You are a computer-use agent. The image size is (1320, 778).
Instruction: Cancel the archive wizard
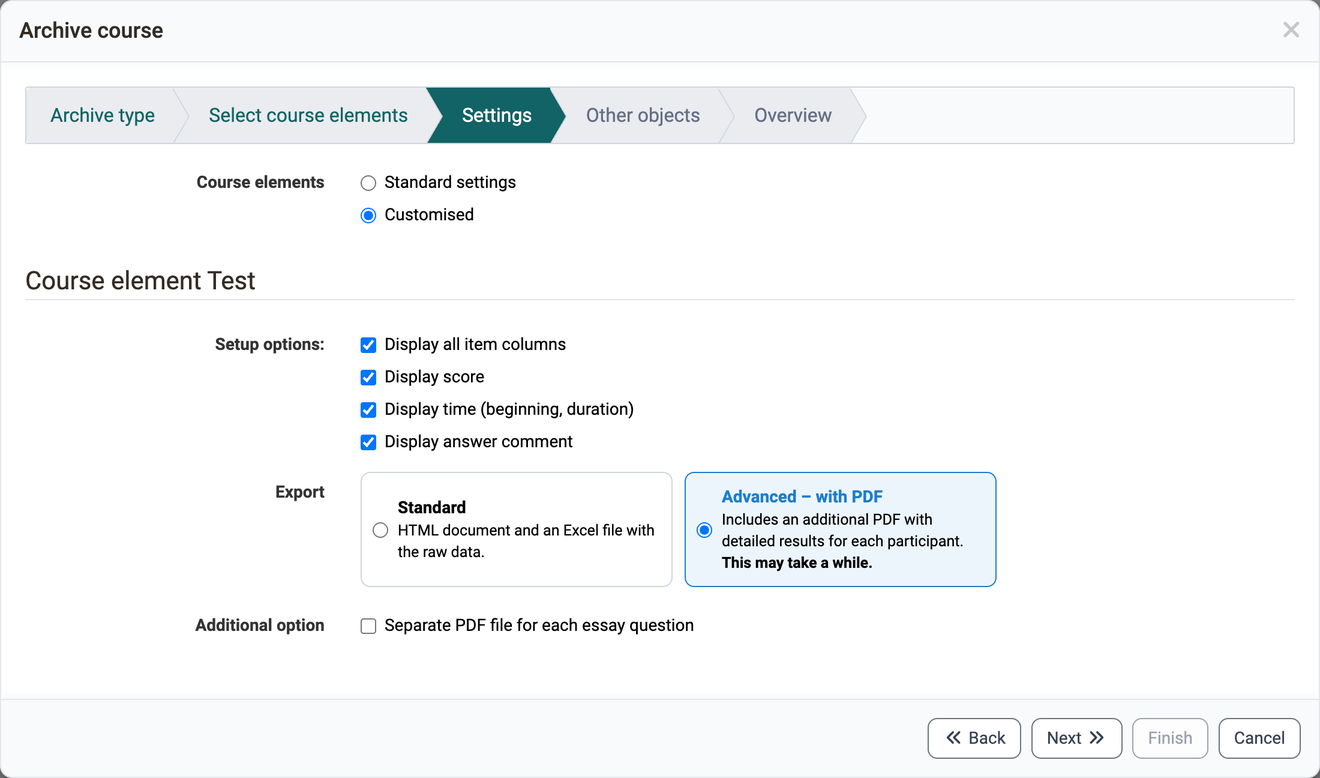click(x=1259, y=738)
